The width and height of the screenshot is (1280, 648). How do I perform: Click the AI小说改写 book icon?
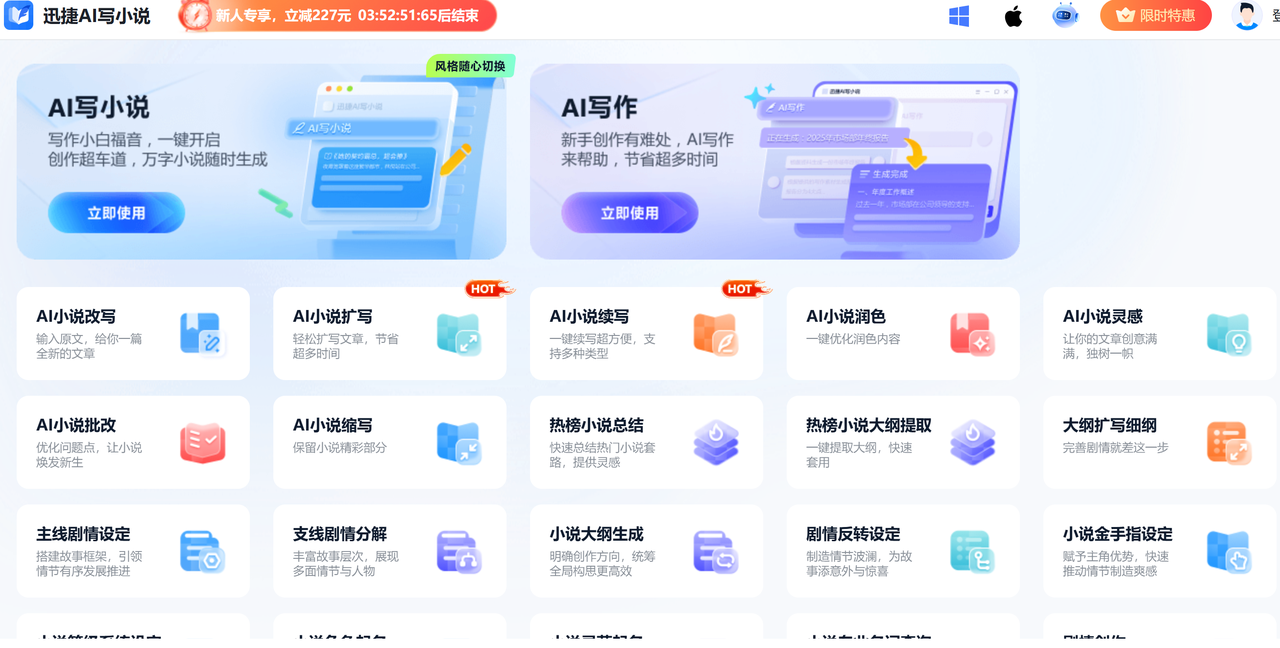(x=203, y=334)
